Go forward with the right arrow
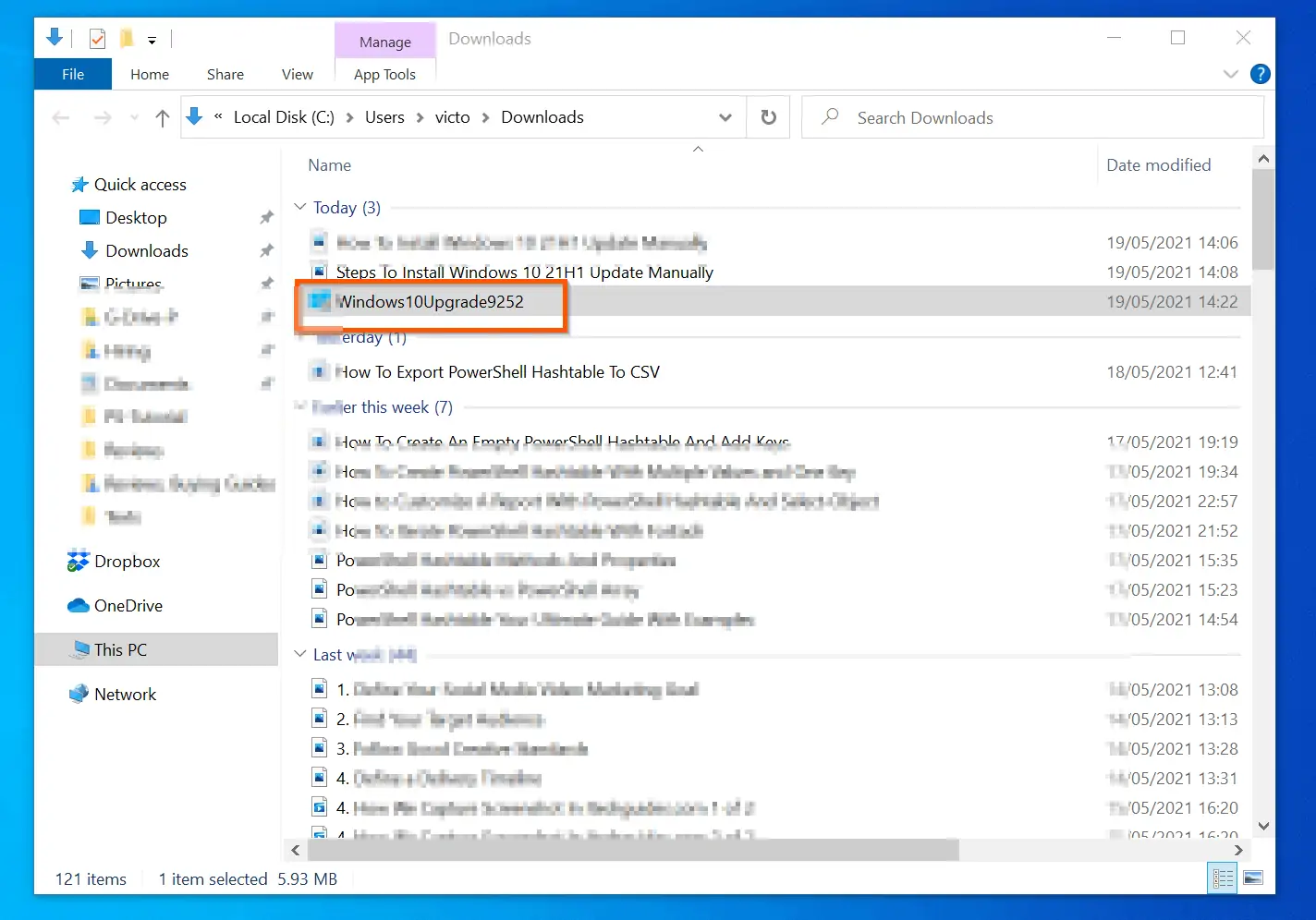Viewport: 1316px width, 920px height. pos(103,117)
